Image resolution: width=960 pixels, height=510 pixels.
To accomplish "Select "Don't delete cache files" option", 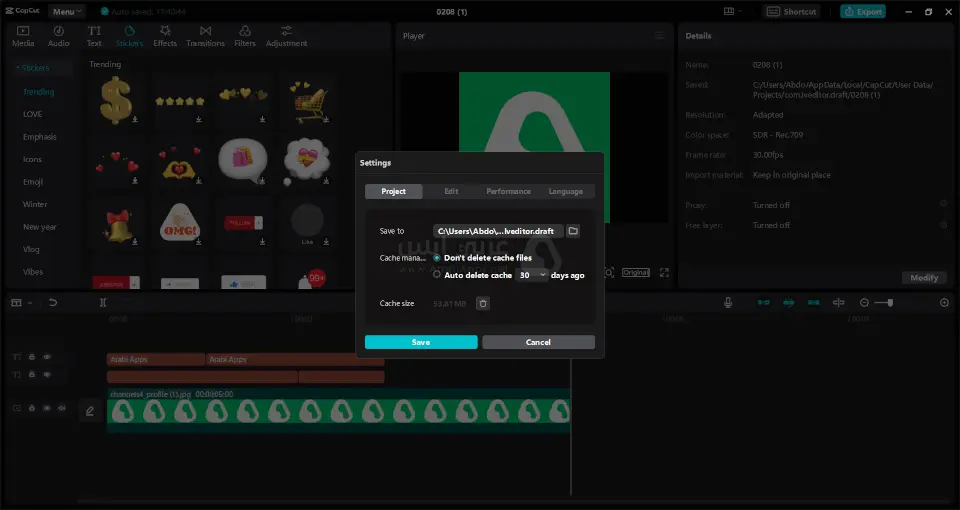I will tap(437, 258).
